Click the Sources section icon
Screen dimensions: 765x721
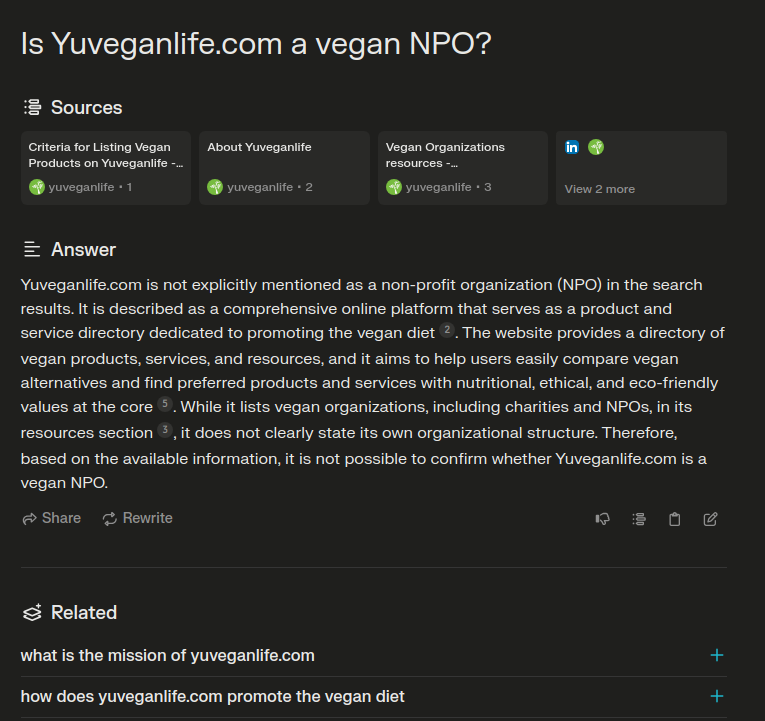pyautogui.click(x=33, y=107)
